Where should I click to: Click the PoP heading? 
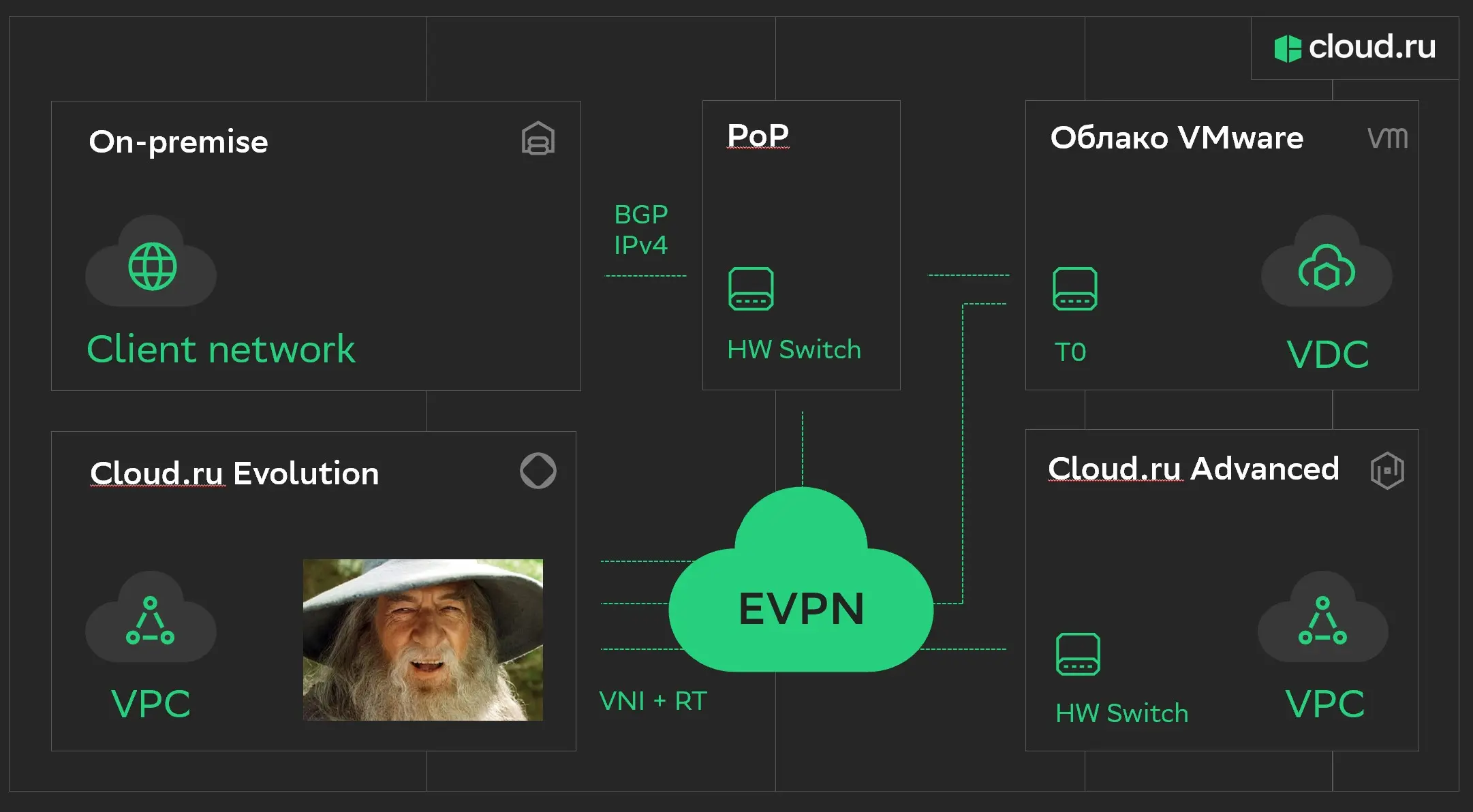[758, 135]
